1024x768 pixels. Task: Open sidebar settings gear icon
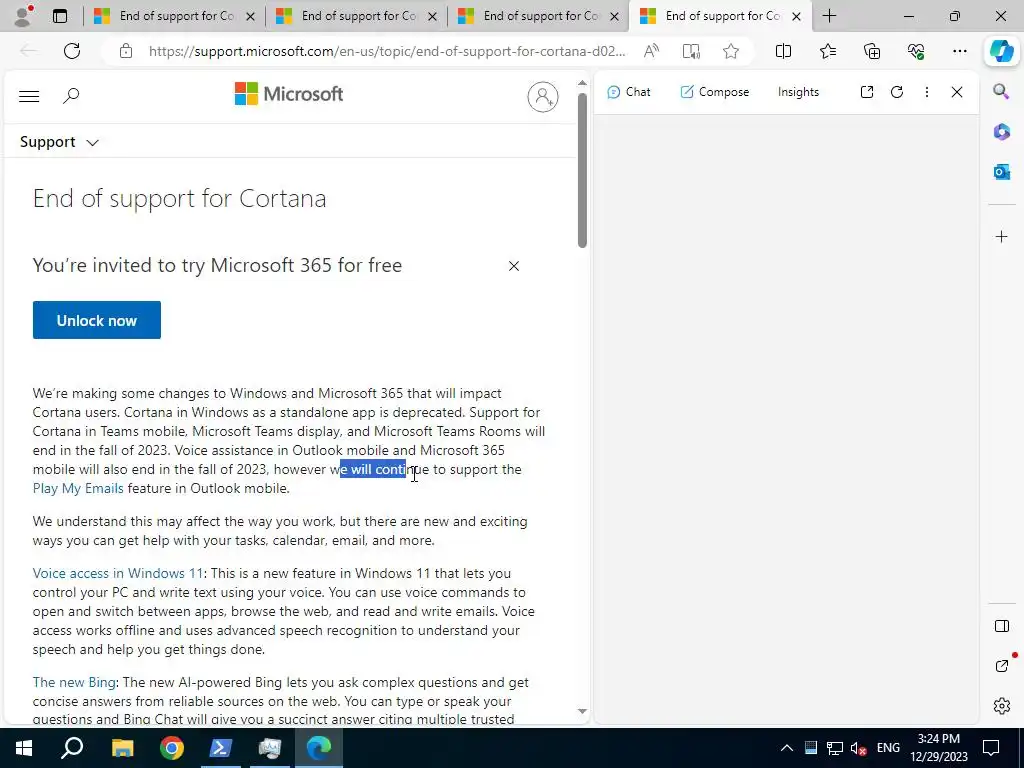[1002, 706]
